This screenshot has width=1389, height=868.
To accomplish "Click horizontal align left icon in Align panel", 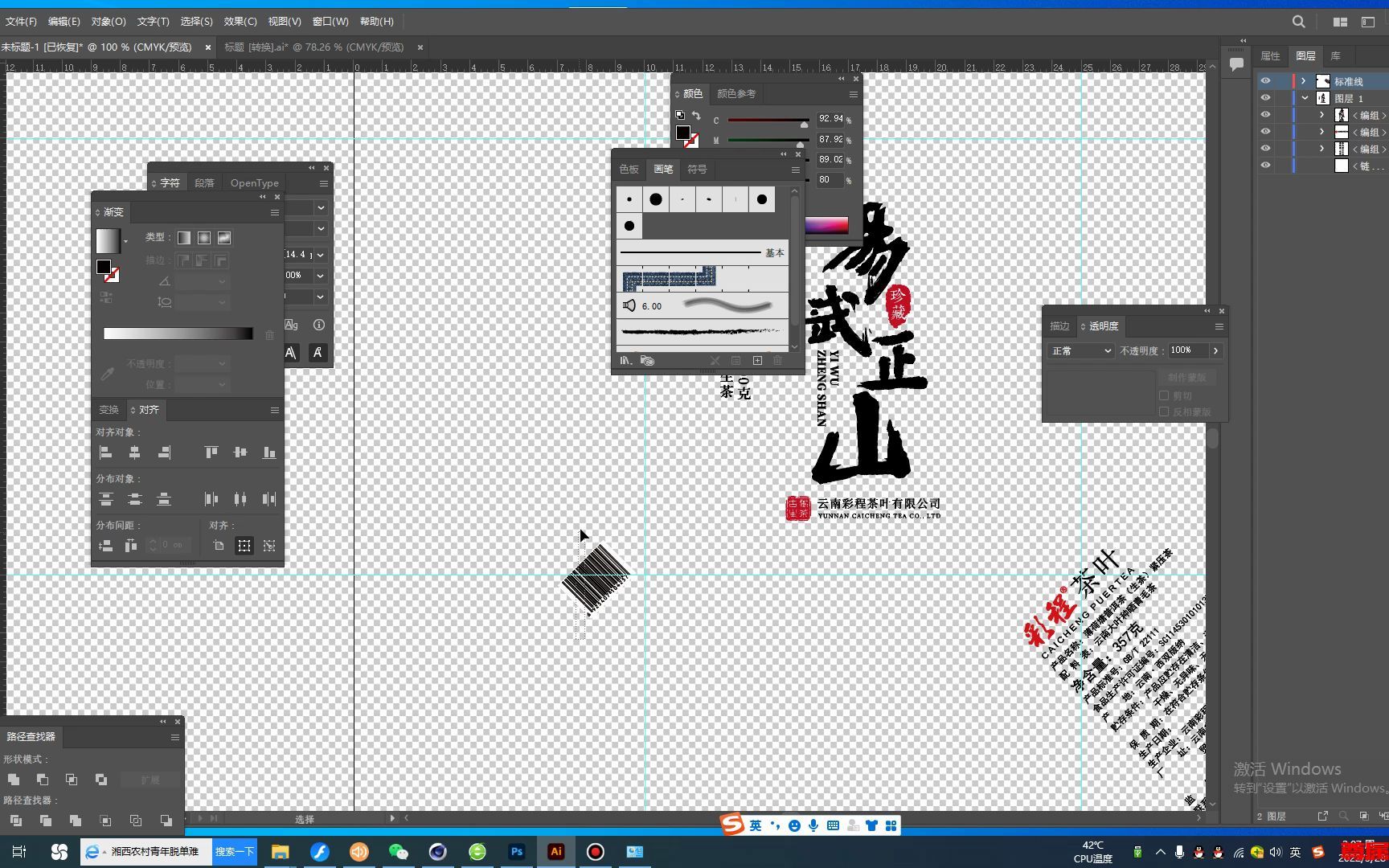I will click(105, 452).
